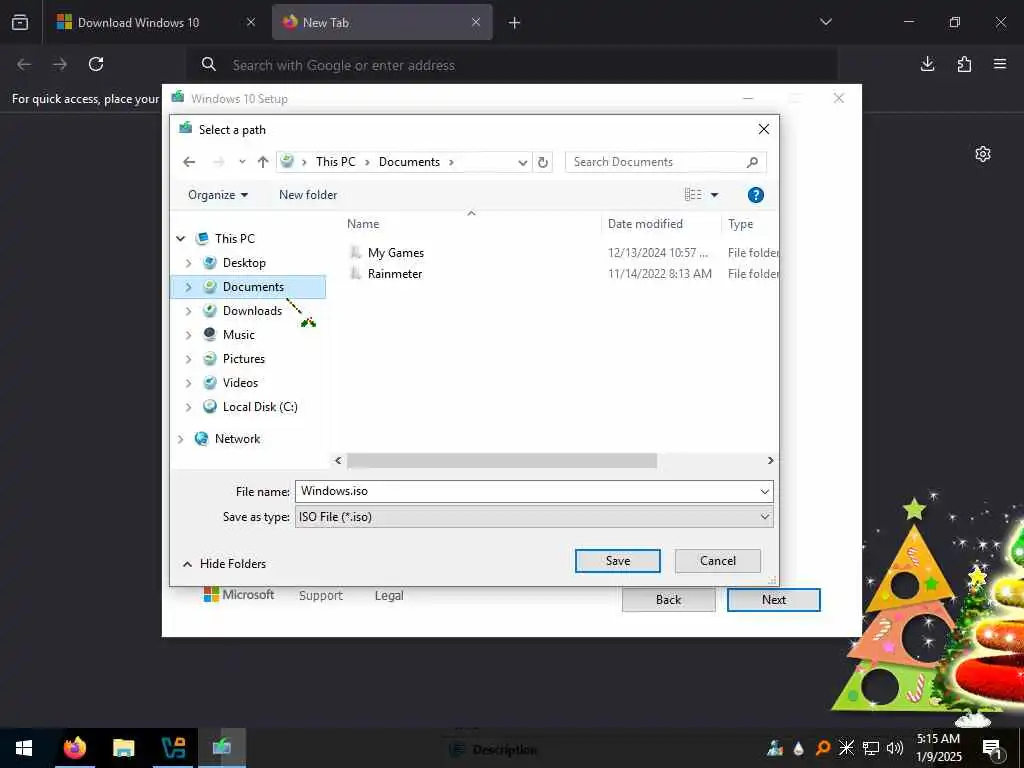Open the address bar previous locations dropdown
Screen dimensions: 1024x768
[x=522, y=163]
